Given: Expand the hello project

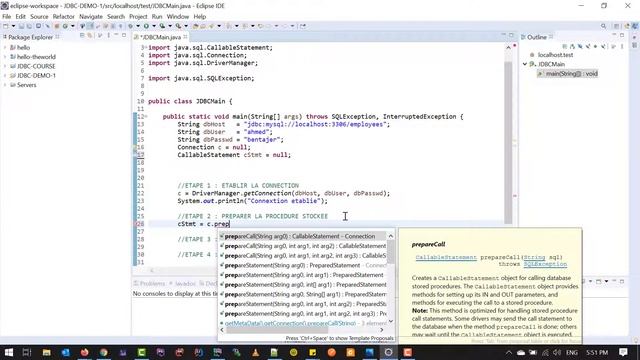Looking at the screenshot, I should (5, 47).
